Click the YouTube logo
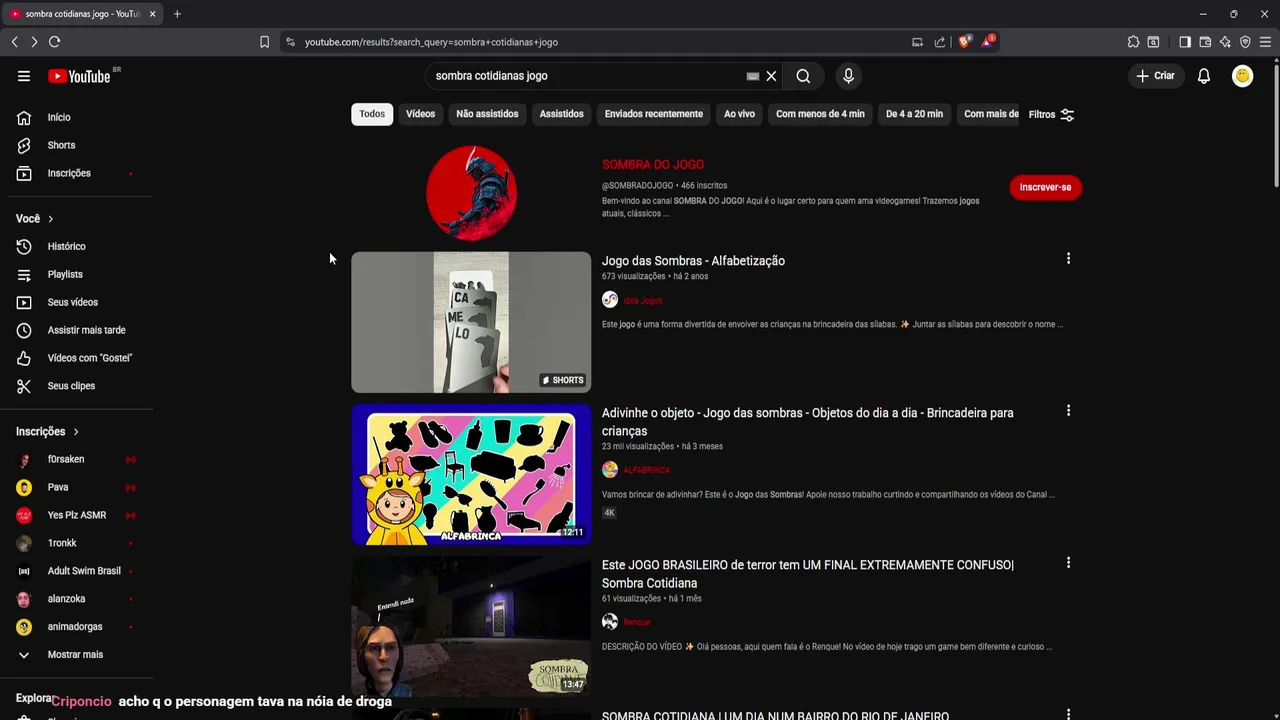This screenshot has width=1280, height=720. 79,76
